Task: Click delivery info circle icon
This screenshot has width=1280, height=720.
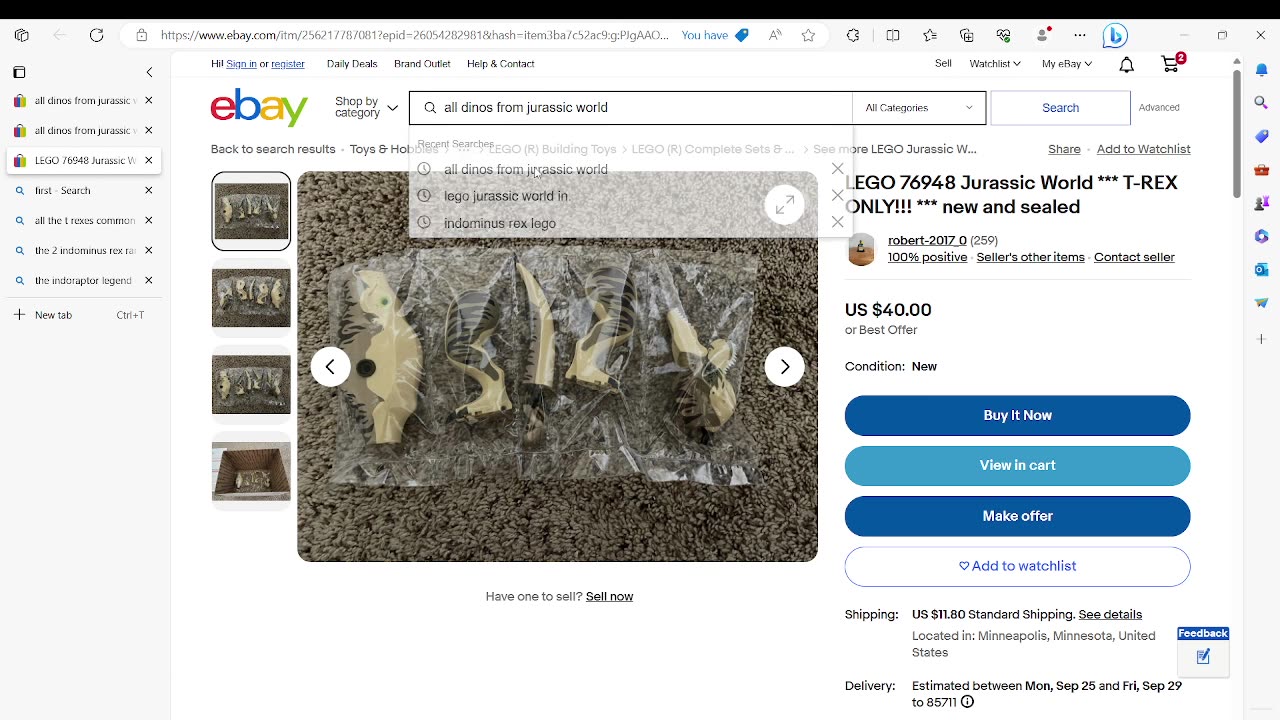Action: coord(967,702)
